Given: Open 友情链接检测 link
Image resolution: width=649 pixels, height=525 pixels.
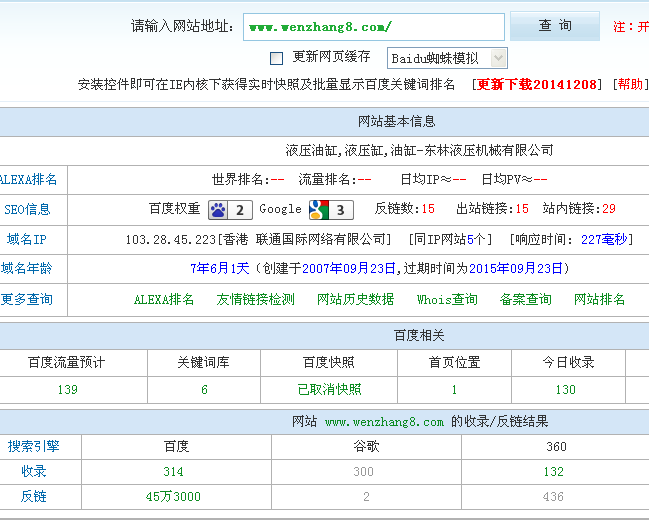Looking at the screenshot, I should pyautogui.click(x=255, y=299).
